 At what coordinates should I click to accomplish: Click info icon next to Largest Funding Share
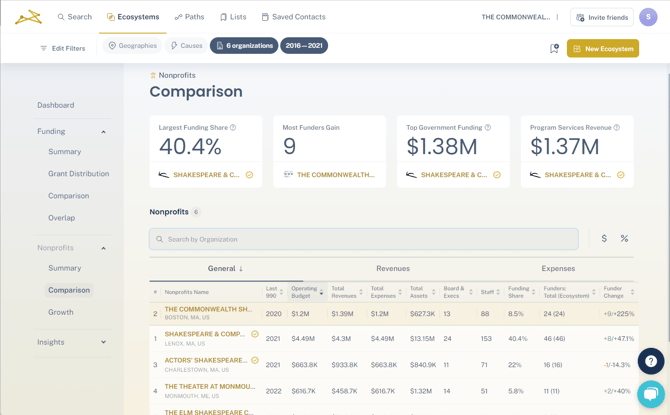tap(233, 128)
